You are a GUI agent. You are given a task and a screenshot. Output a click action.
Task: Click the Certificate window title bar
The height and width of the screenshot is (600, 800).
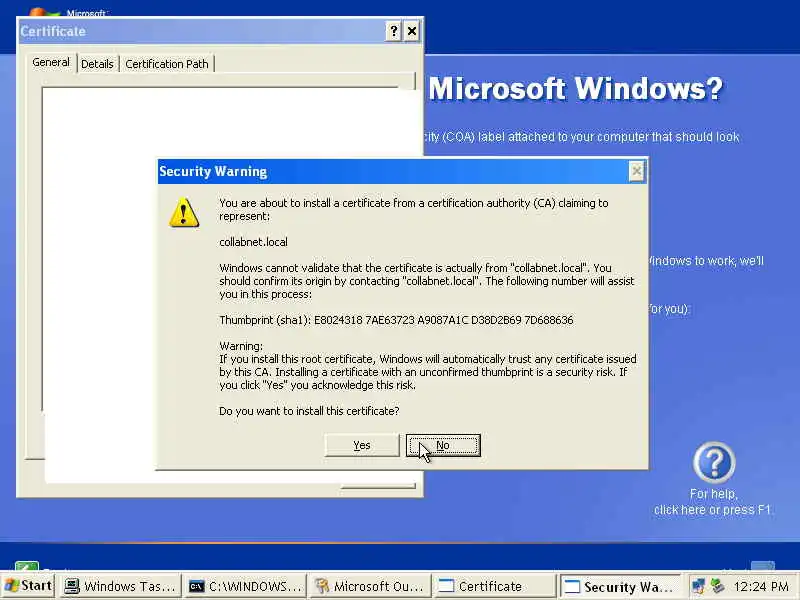[x=202, y=32]
